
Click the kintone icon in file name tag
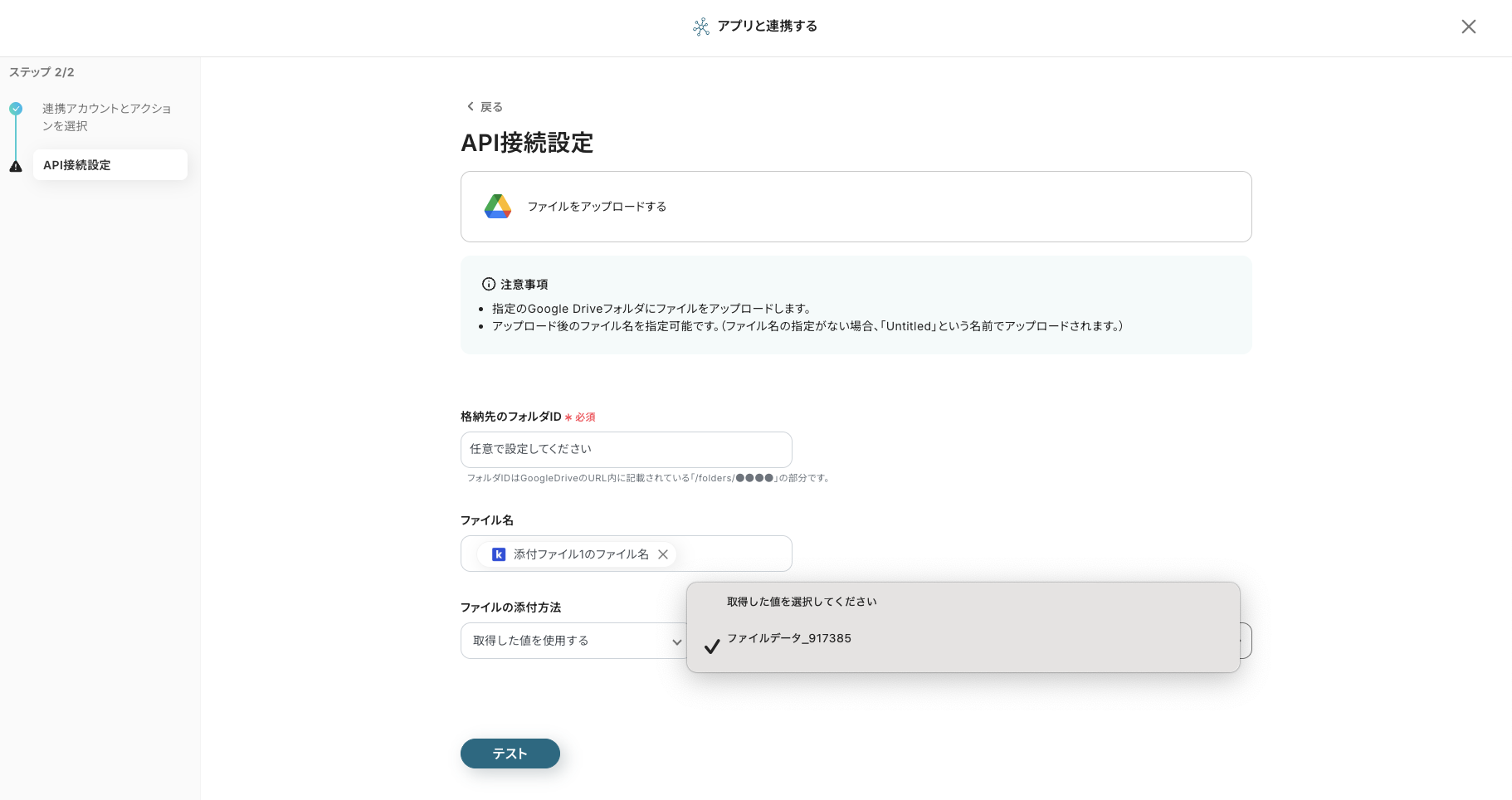499,554
